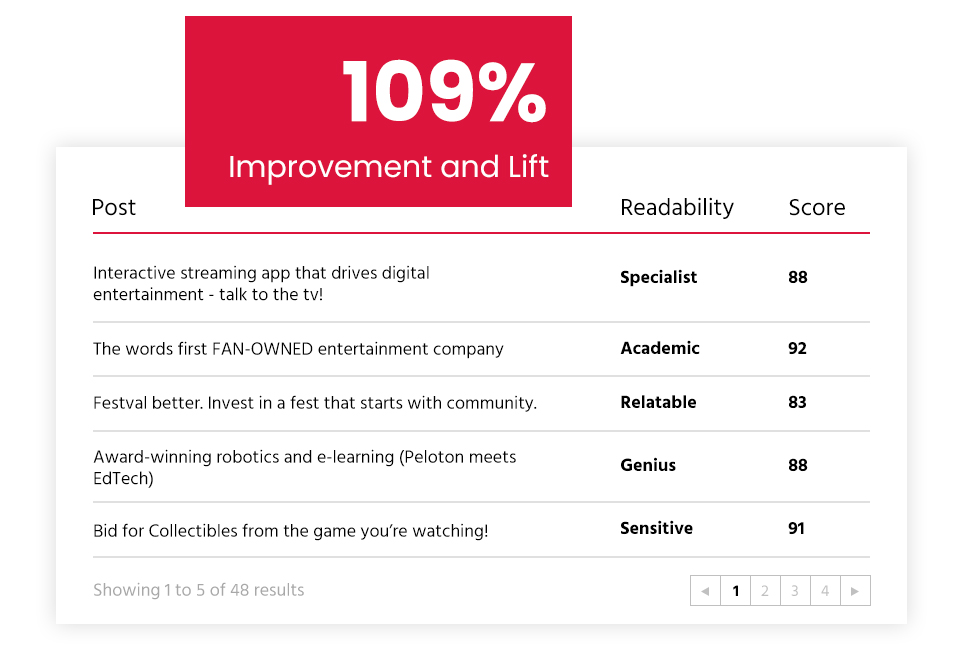Go to page 3 of results

[x=795, y=591]
